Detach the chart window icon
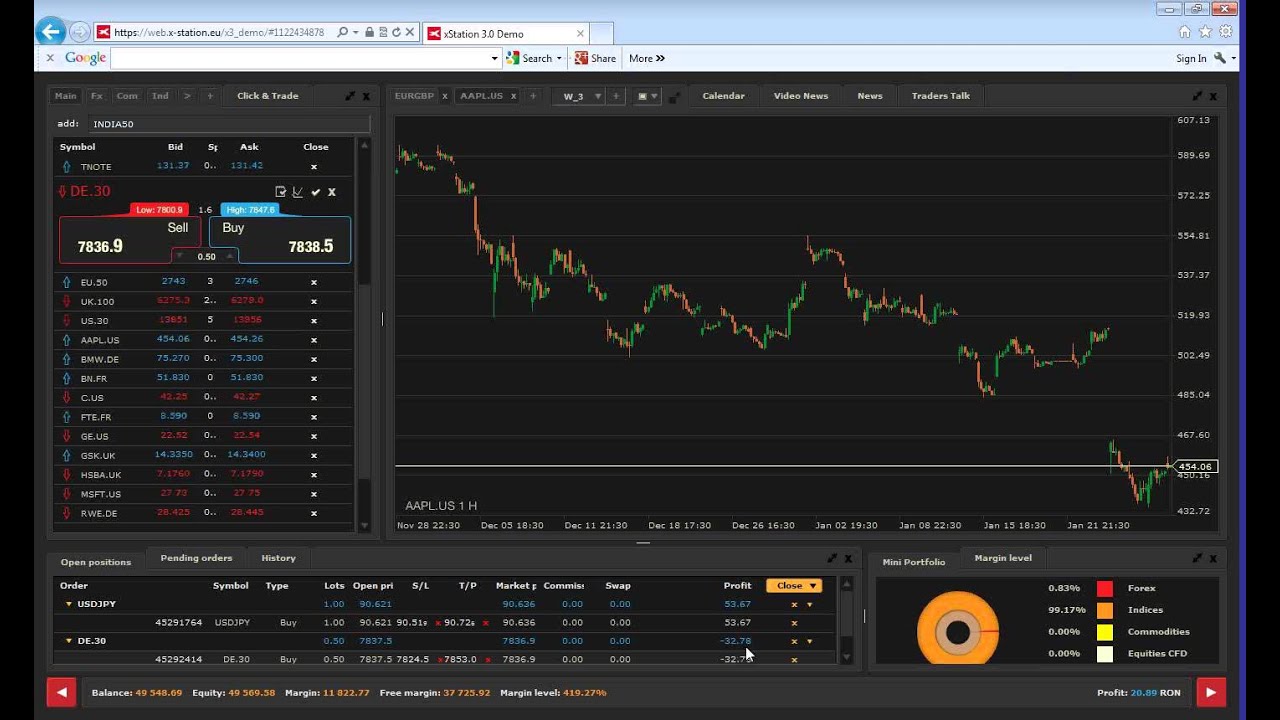The height and width of the screenshot is (720, 1280). pos(674,97)
